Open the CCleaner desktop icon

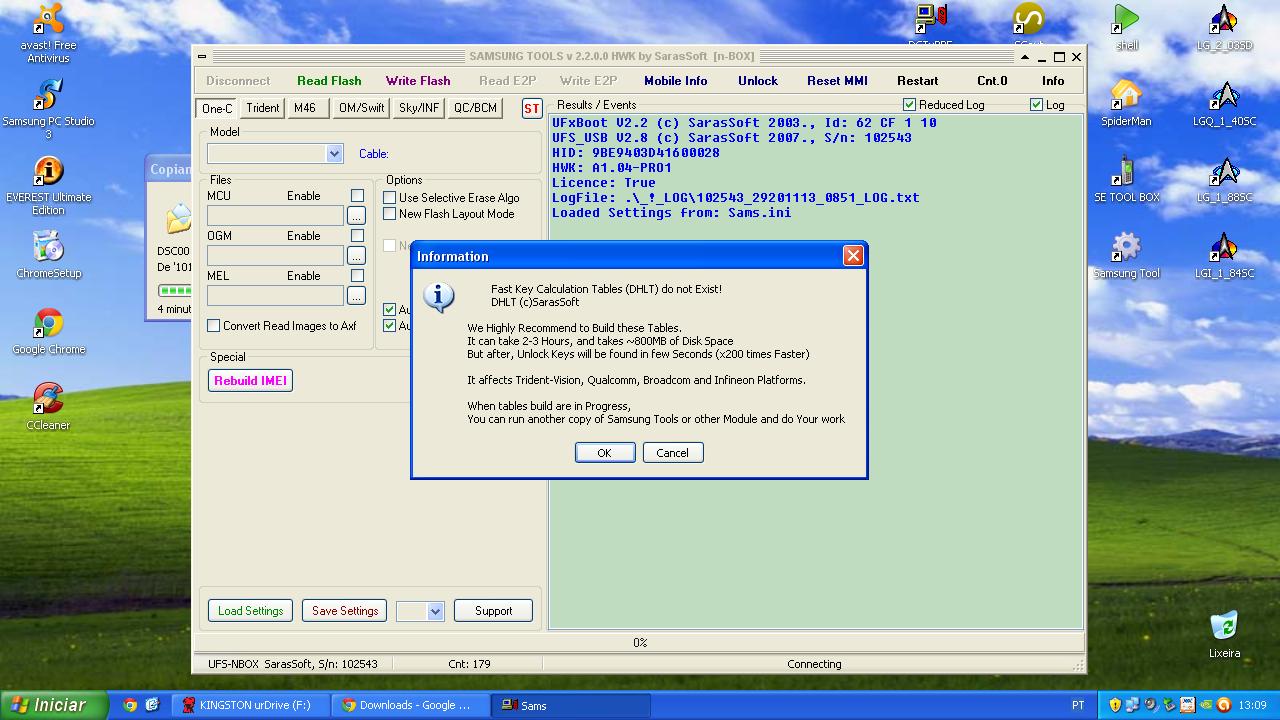[48, 400]
